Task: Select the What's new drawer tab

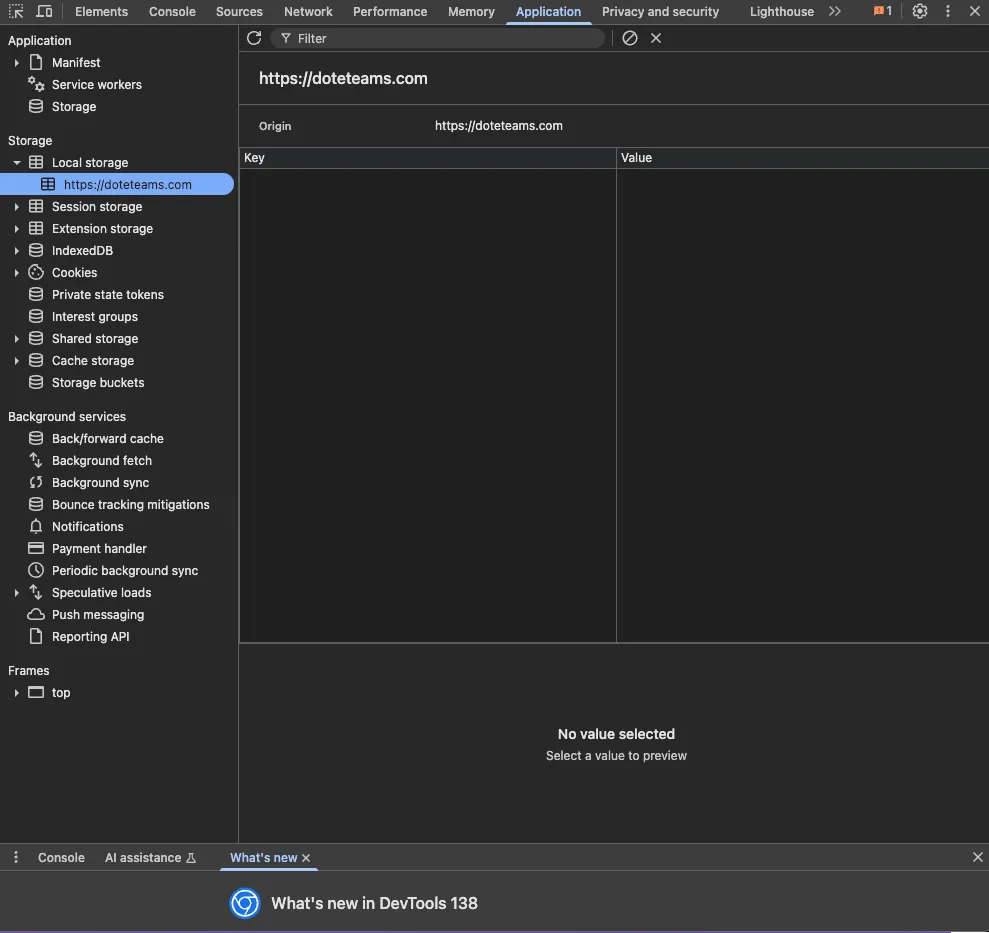Action: [x=263, y=857]
